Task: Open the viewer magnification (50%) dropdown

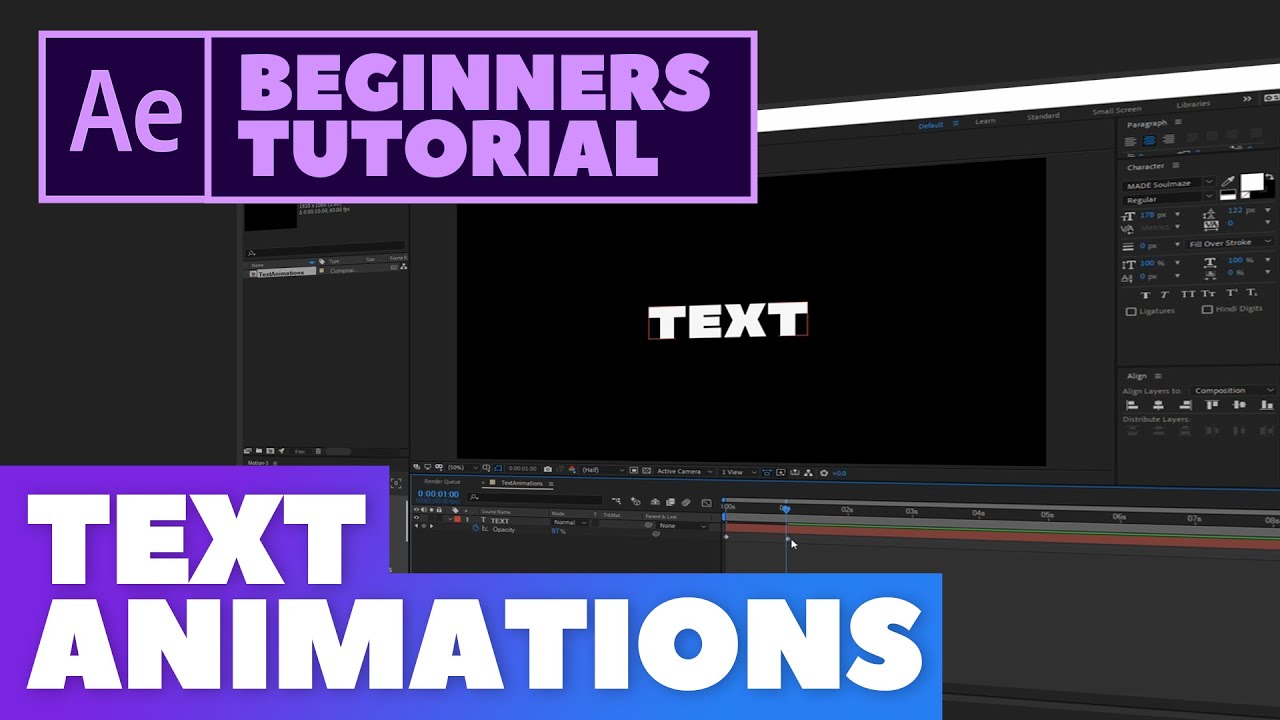Action: point(463,468)
